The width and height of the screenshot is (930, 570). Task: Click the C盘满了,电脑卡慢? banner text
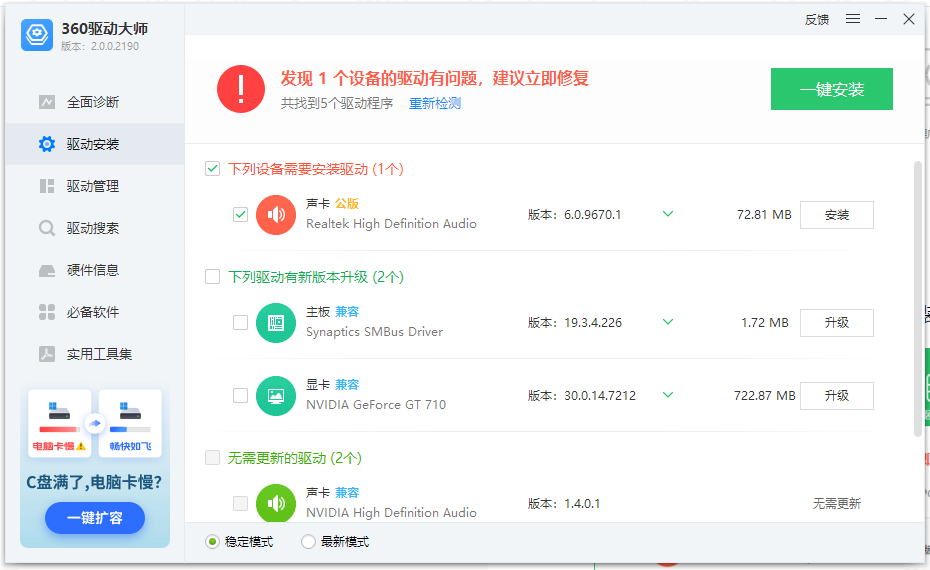[94, 482]
